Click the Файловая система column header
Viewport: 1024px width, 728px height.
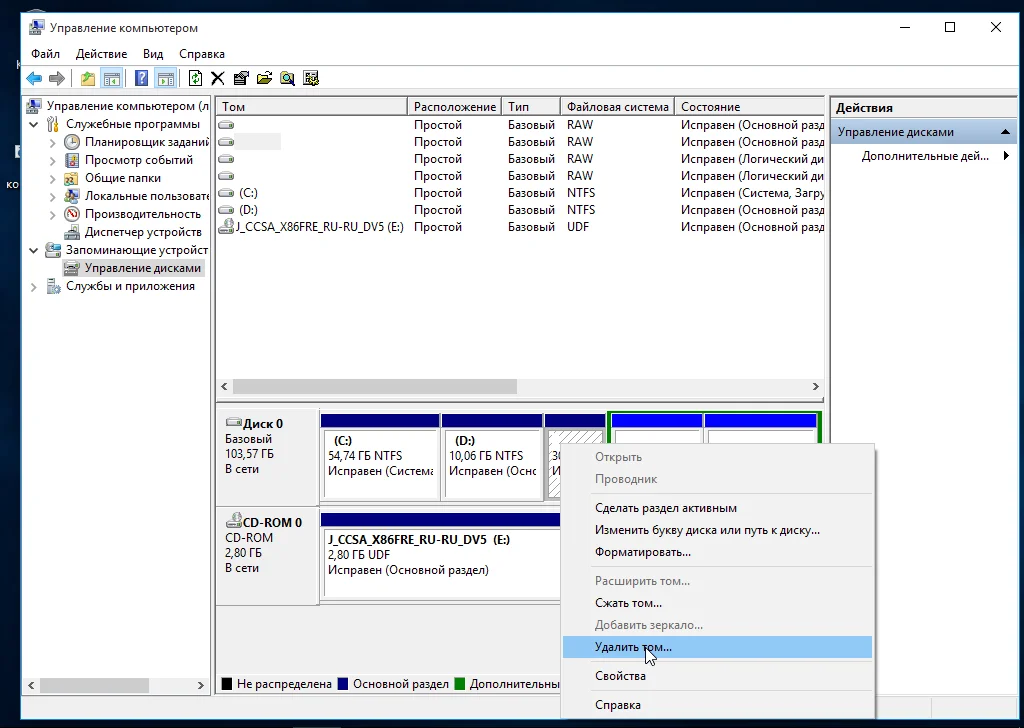[x=616, y=106]
